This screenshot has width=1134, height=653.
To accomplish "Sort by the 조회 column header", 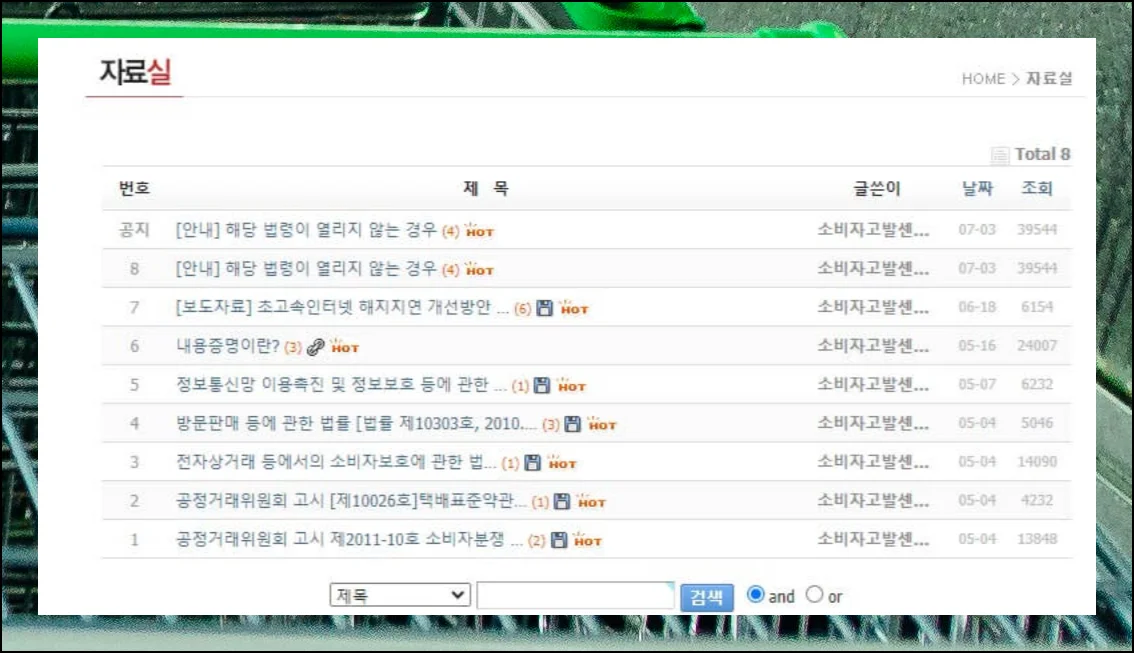I will pos(1036,188).
